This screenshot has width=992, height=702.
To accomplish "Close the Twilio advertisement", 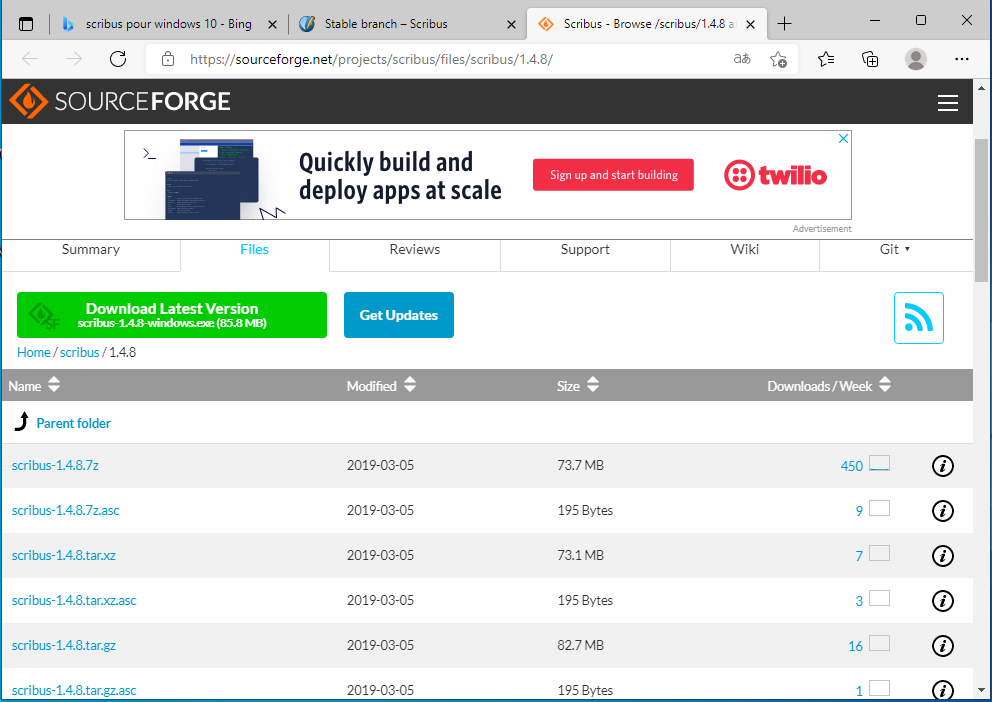I will point(843,139).
